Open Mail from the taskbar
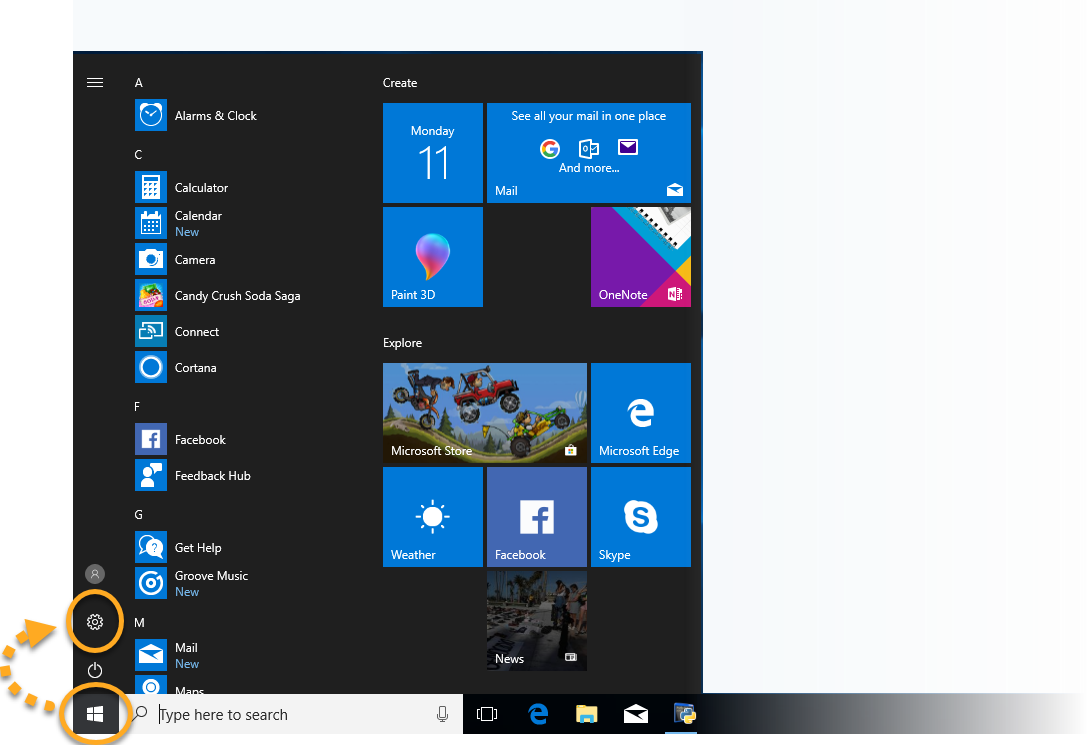Screen dimensions: 1088x745 [x=636, y=714]
